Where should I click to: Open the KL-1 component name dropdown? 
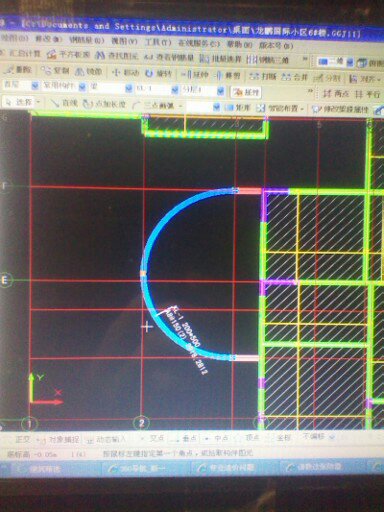[x=156, y=89]
